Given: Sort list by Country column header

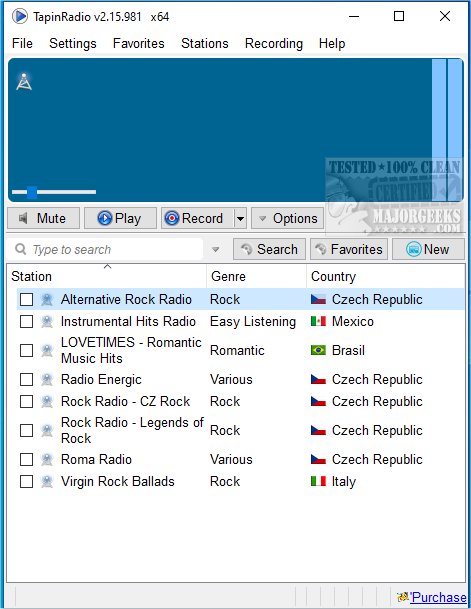Looking at the screenshot, I should (x=386, y=276).
